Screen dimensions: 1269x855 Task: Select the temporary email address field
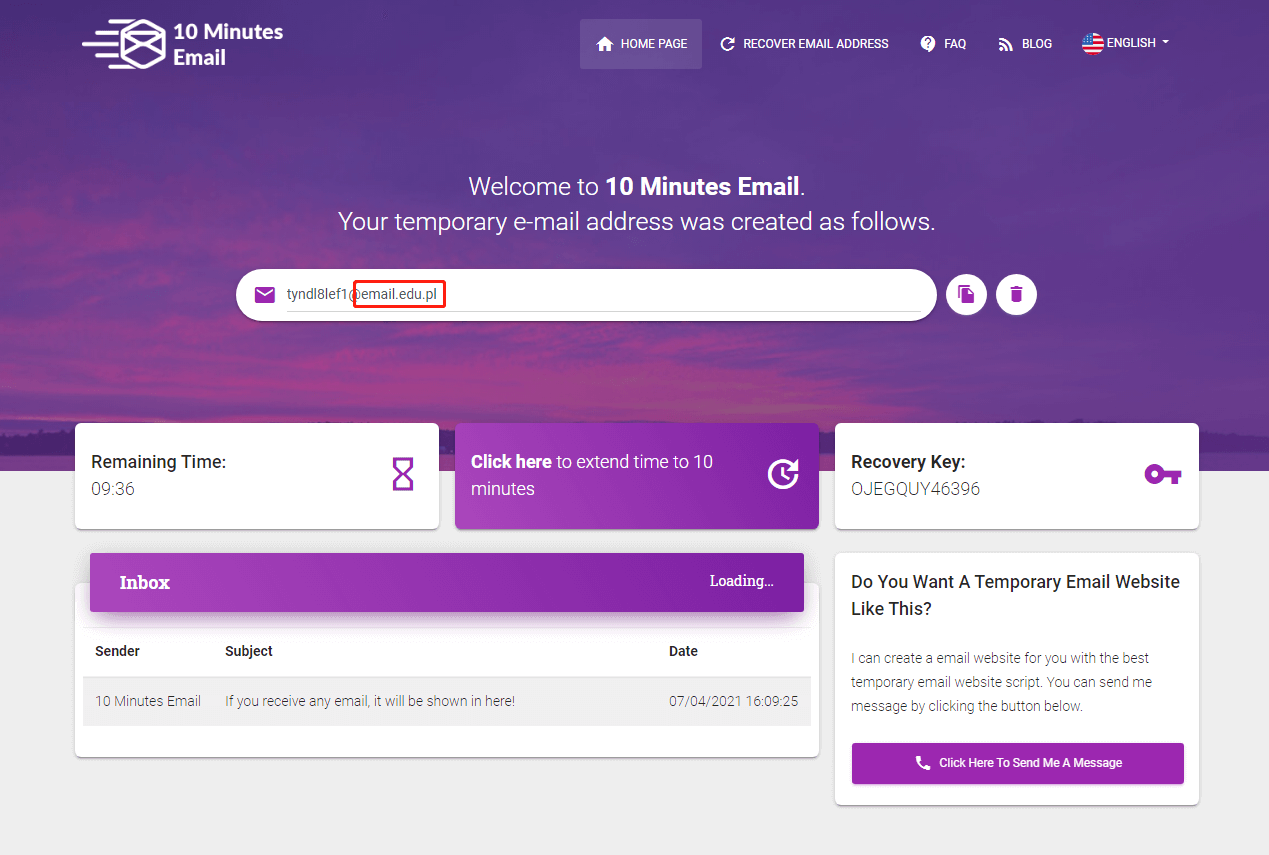600,294
